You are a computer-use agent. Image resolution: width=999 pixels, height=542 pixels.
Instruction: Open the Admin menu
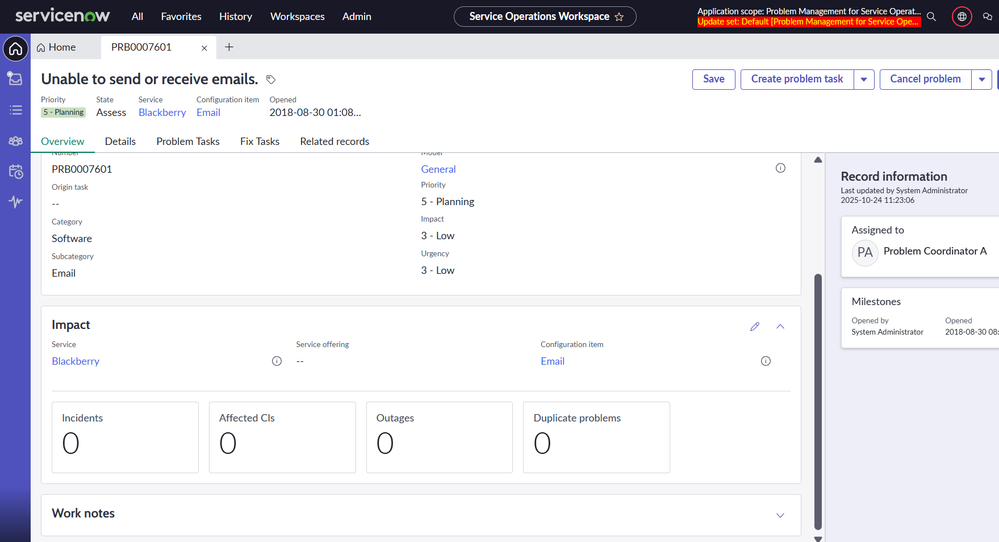[357, 17]
